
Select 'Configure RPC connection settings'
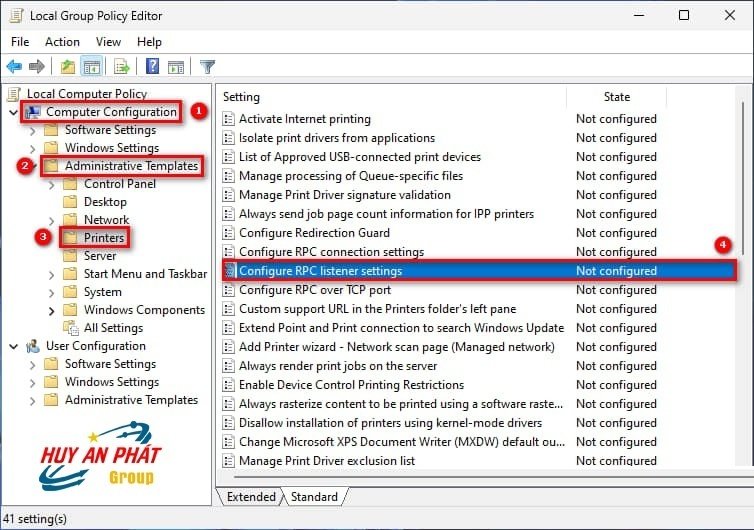331,252
